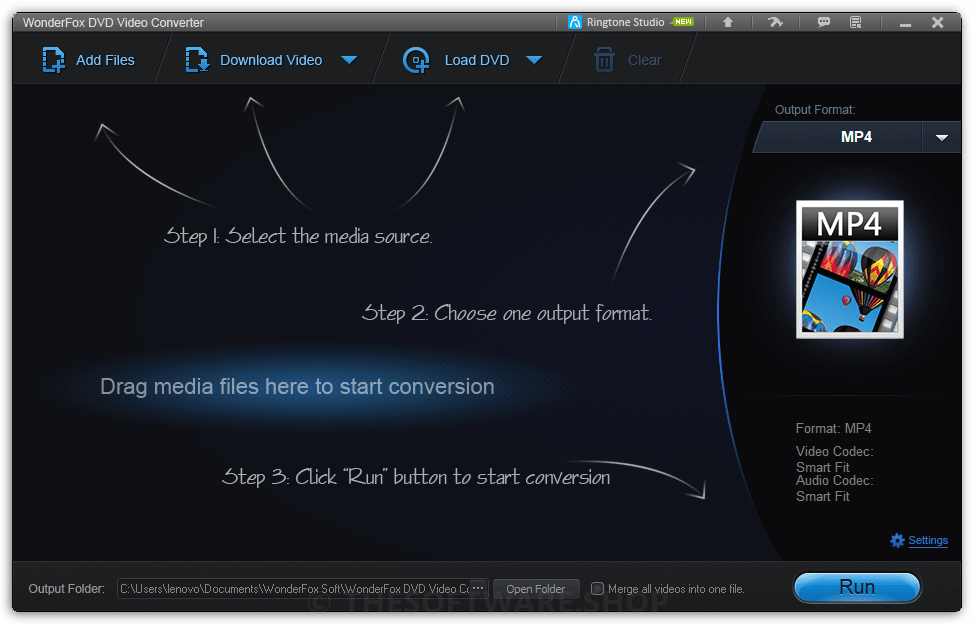
Task: Click the upgrade arrow icon in title bar
Action: pos(728,22)
